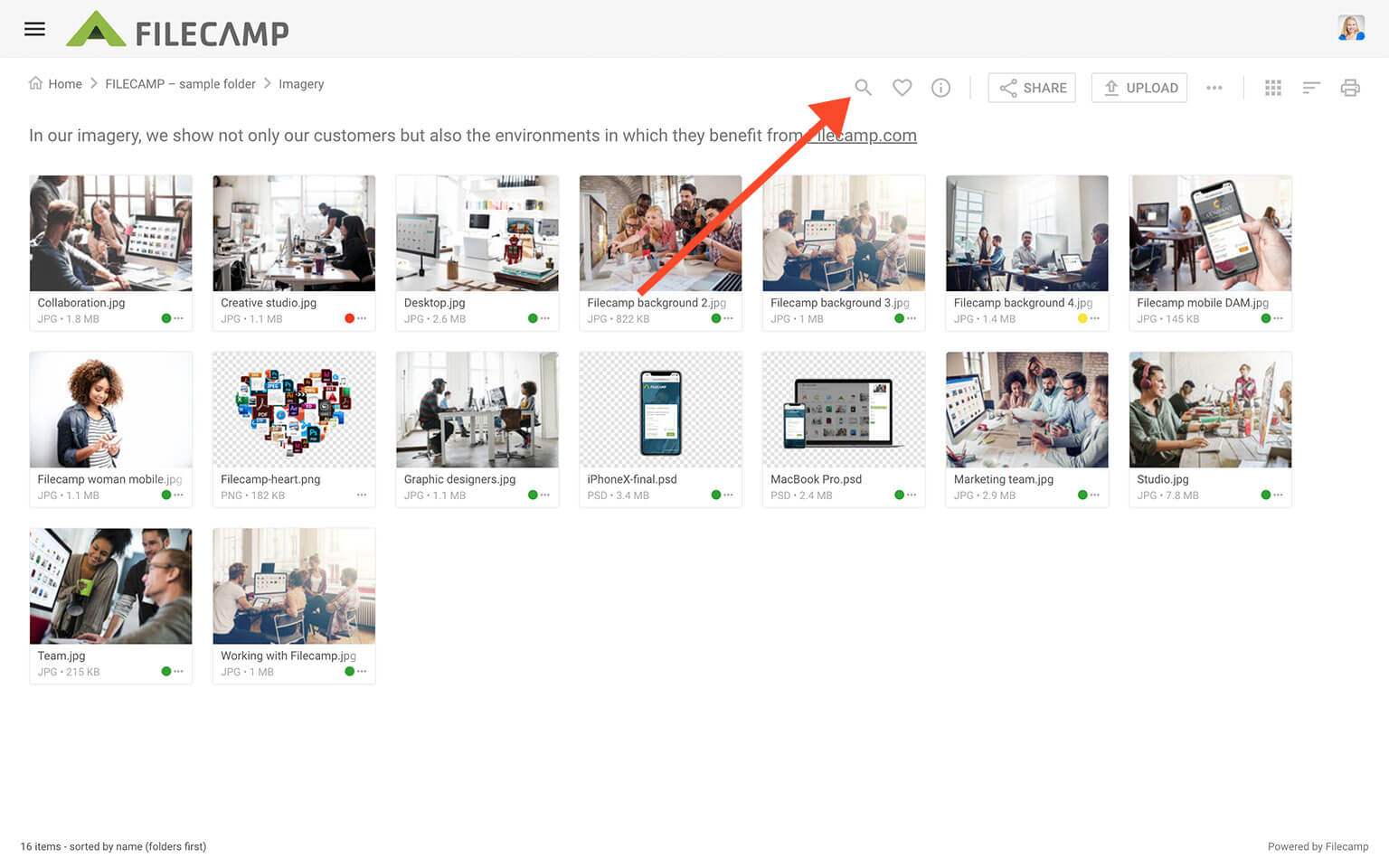Open the Team.jpg thumbnail
This screenshot has height=868, width=1389.
coord(110,586)
